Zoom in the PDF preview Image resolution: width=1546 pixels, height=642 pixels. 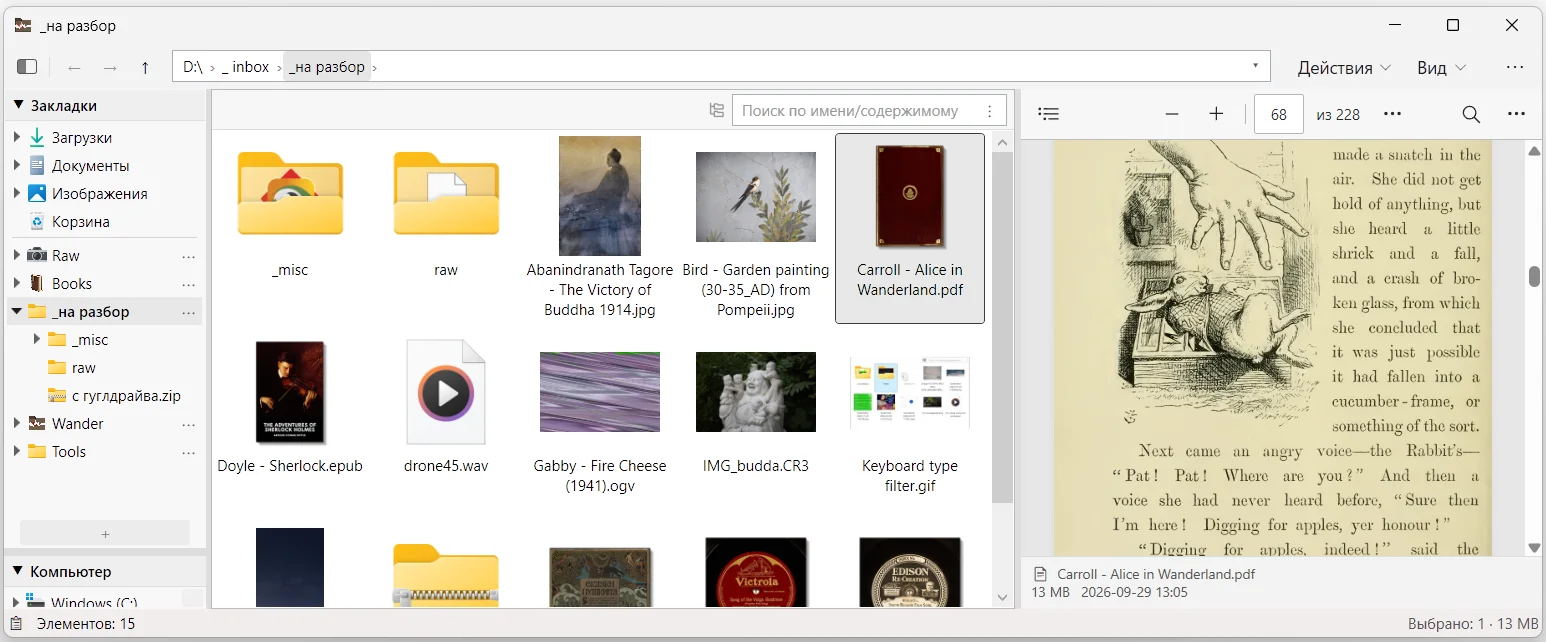(1216, 114)
